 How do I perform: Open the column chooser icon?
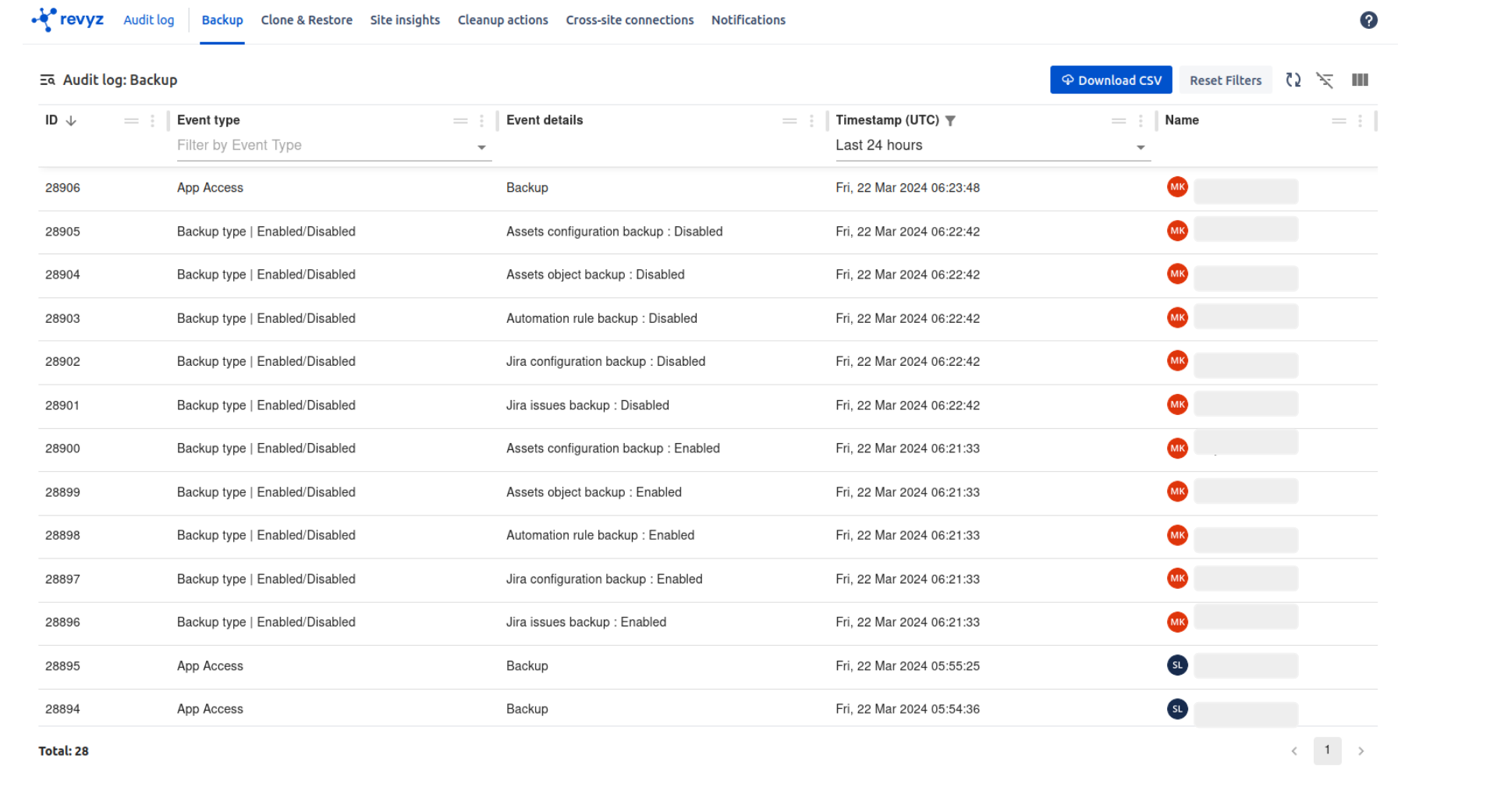pyautogui.click(x=1359, y=80)
